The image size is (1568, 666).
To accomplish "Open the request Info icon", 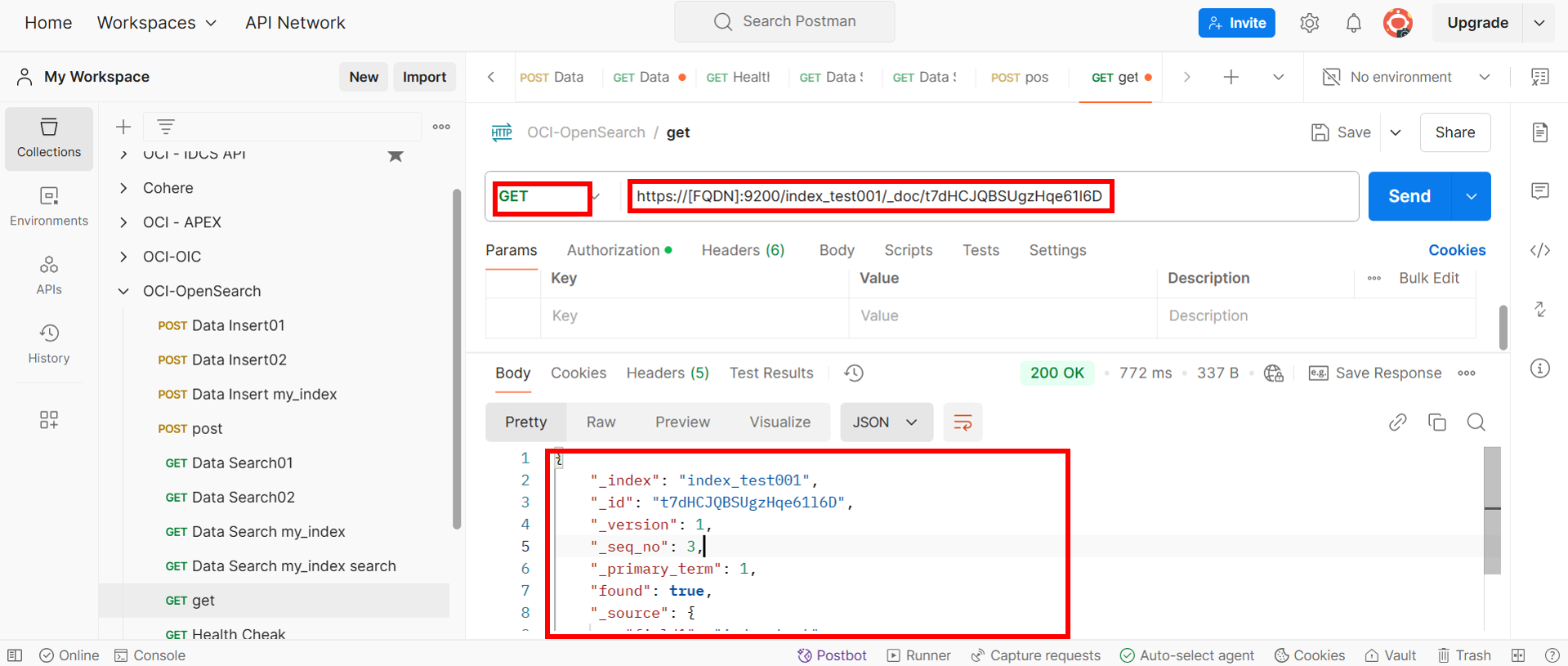I will coord(1539,369).
